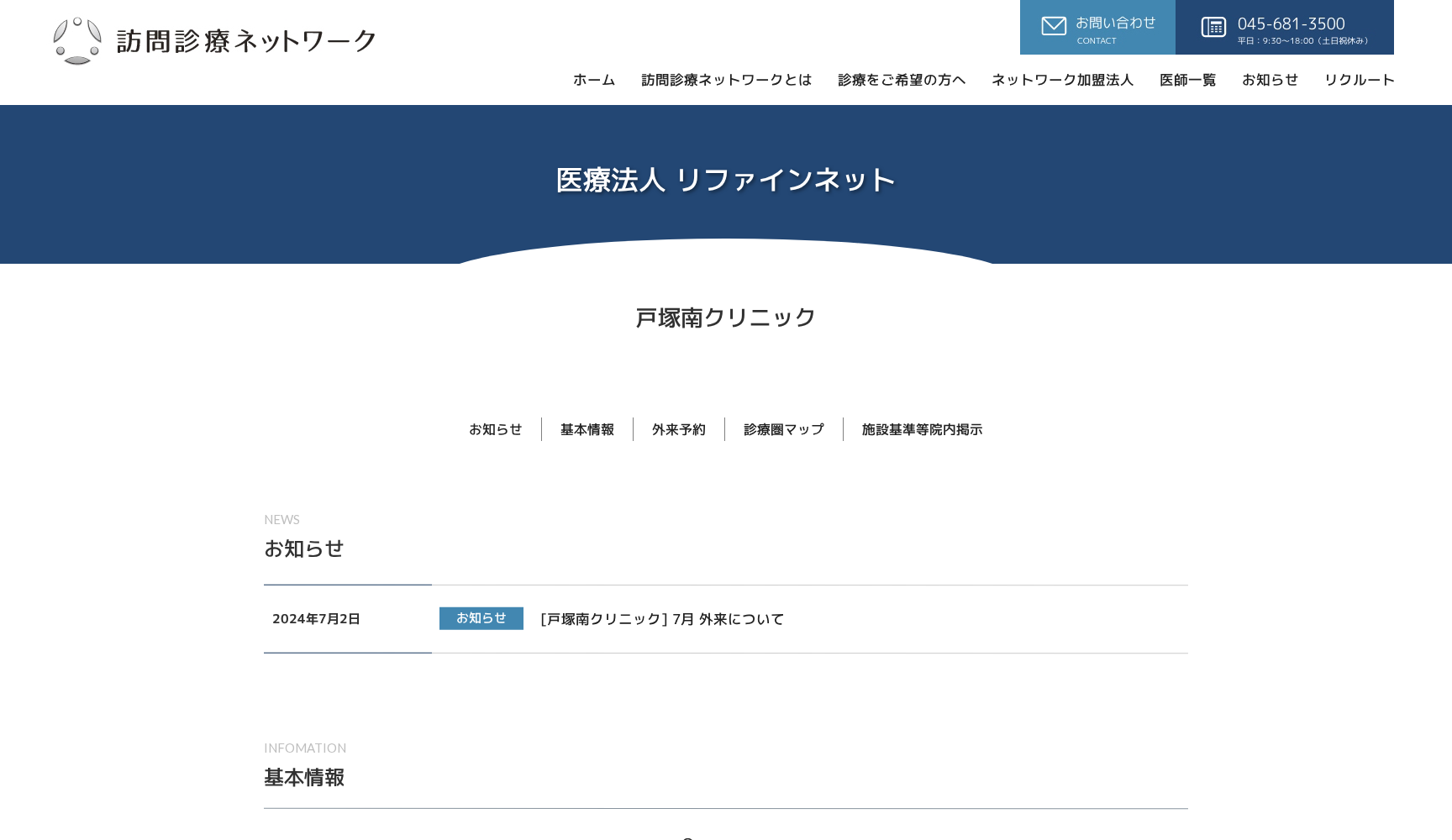
Task: Click the blue お知らせ category badge
Action: tap(481, 618)
